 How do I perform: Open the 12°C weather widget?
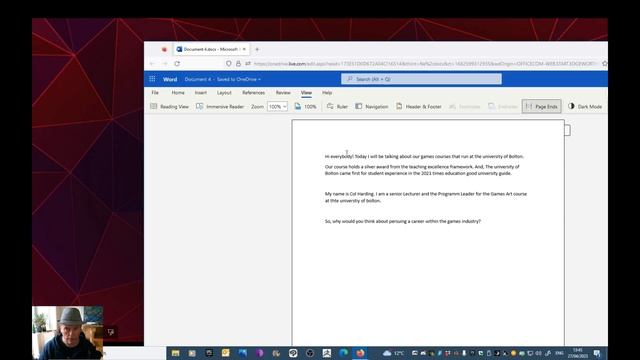pyautogui.click(x=393, y=353)
